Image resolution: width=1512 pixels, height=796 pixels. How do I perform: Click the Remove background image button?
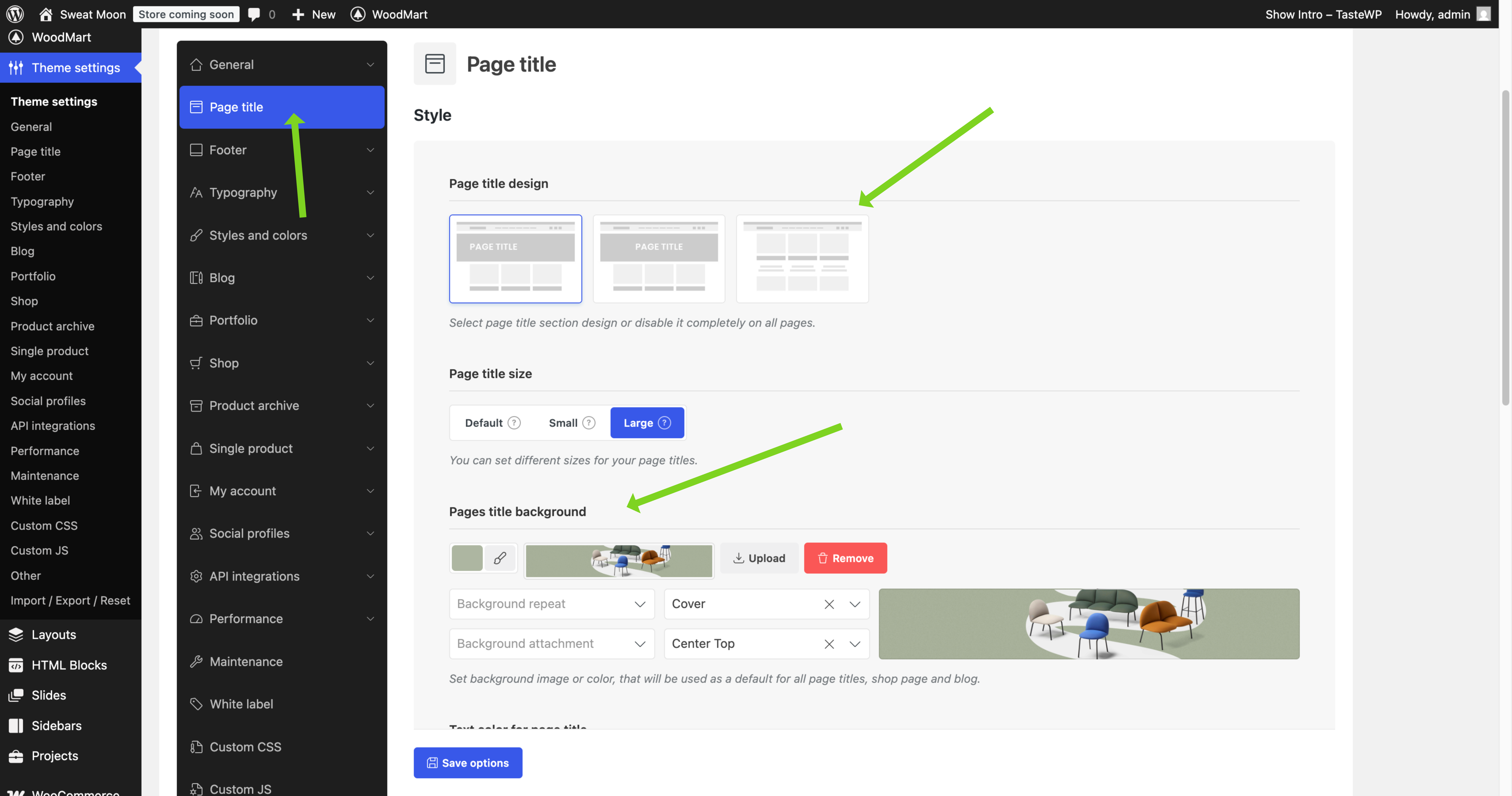[845, 558]
